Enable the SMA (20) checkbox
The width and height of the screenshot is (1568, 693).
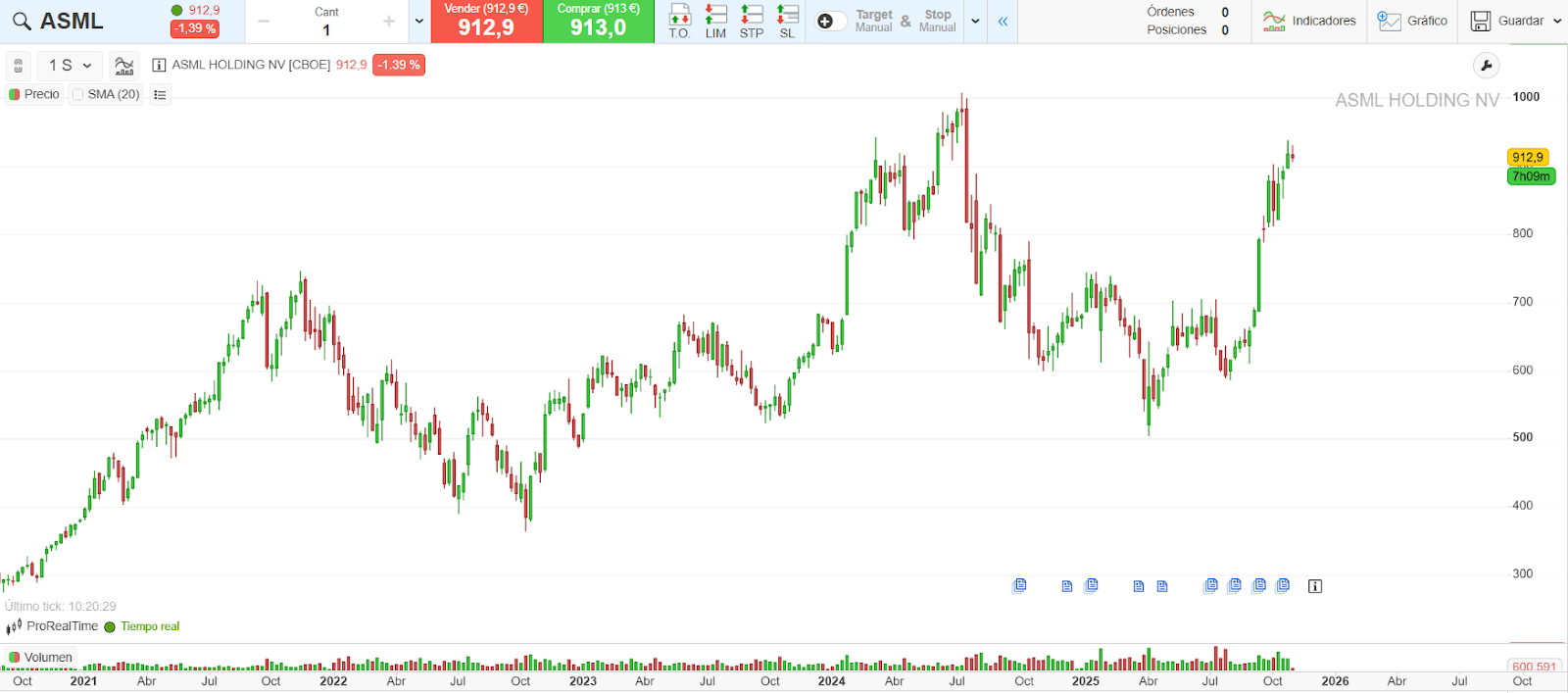pos(78,94)
